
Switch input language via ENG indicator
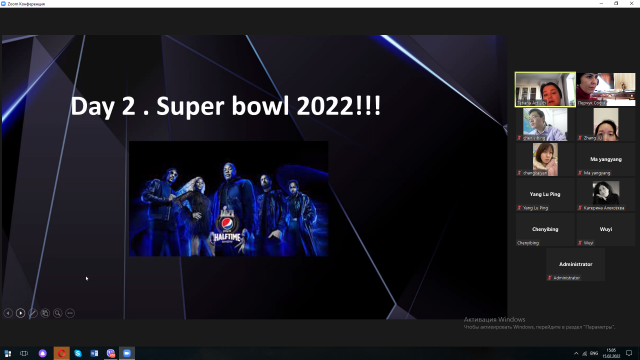pyautogui.click(x=594, y=353)
